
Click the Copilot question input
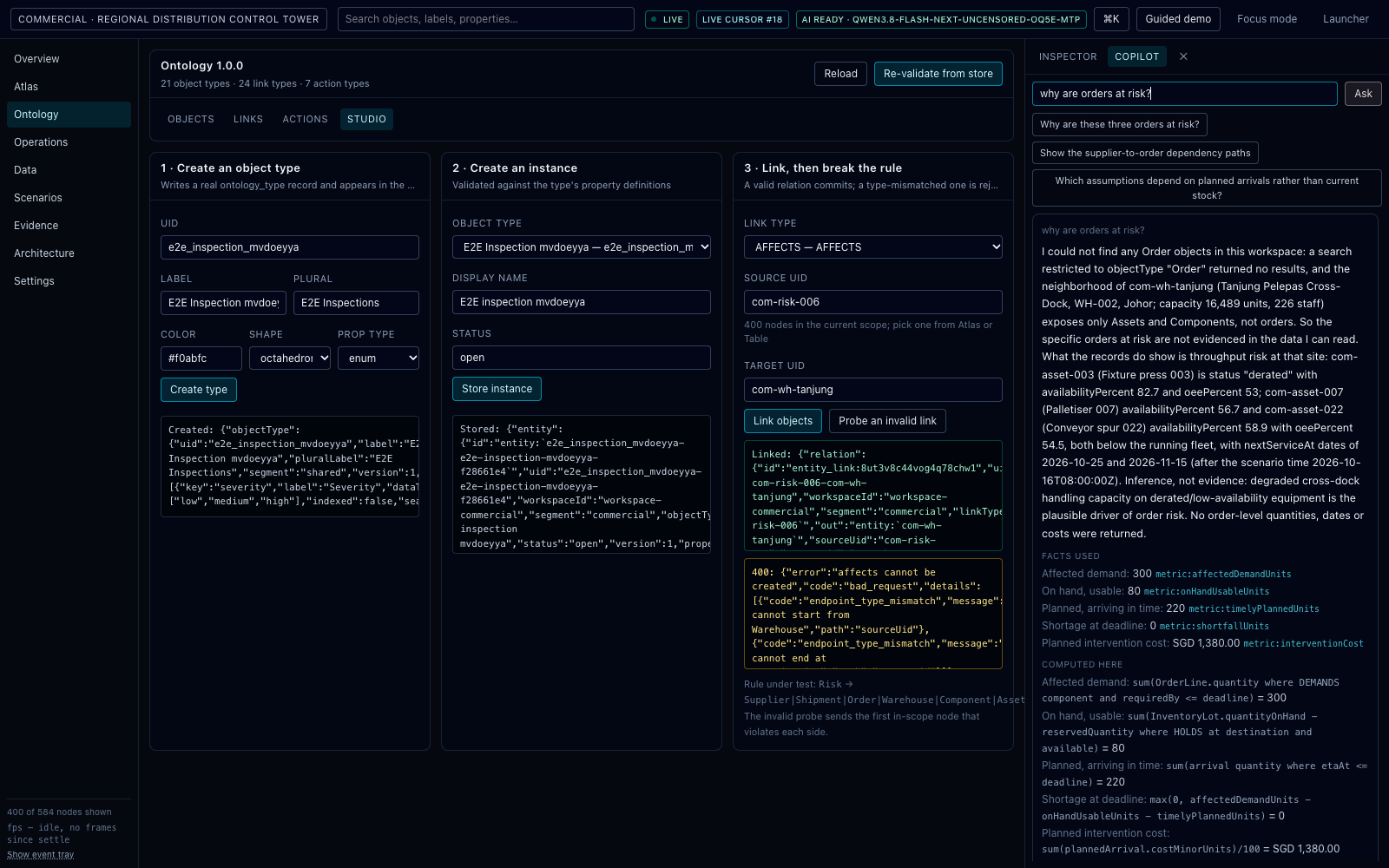point(1185,94)
